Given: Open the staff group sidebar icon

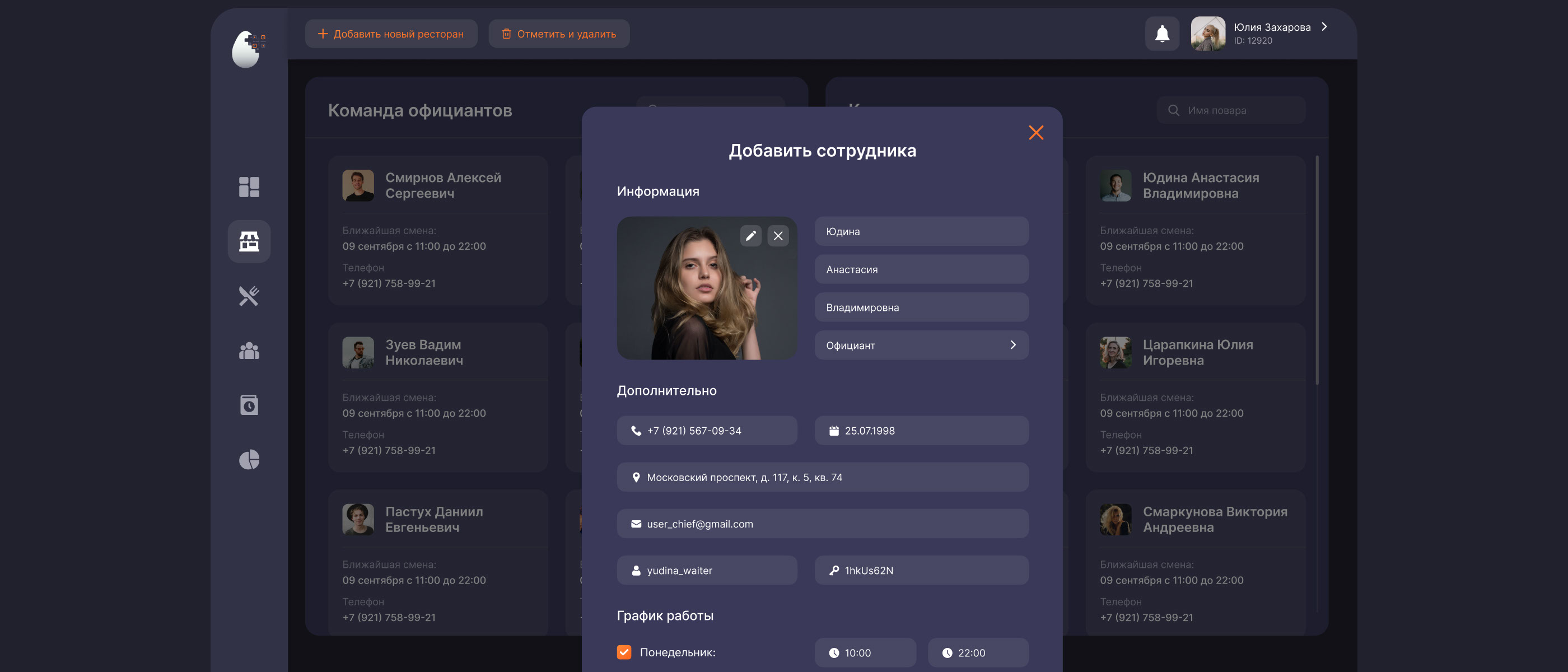Looking at the screenshot, I should [249, 351].
